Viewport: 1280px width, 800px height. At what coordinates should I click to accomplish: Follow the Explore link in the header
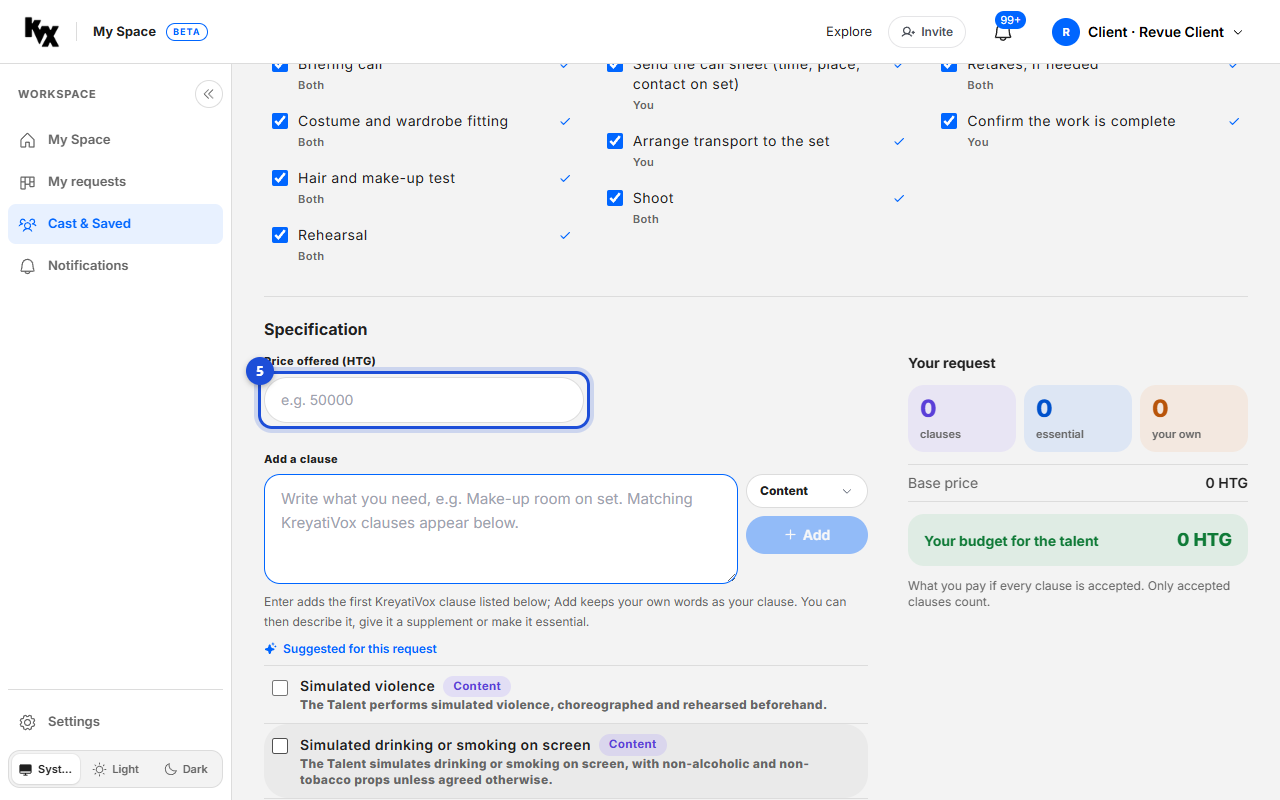tap(849, 32)
